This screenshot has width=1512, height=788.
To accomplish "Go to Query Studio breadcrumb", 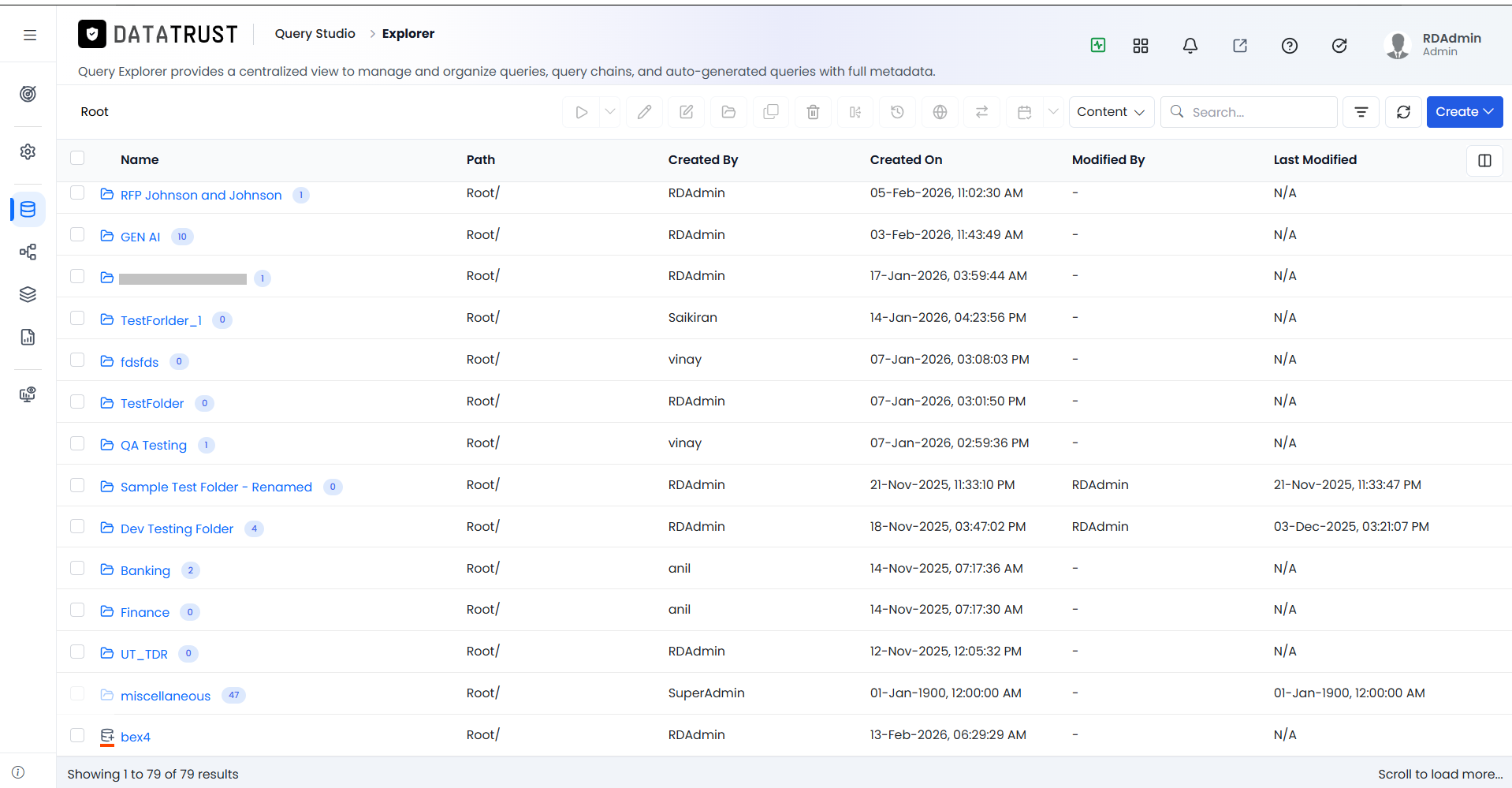I will [x=315, y=34].
